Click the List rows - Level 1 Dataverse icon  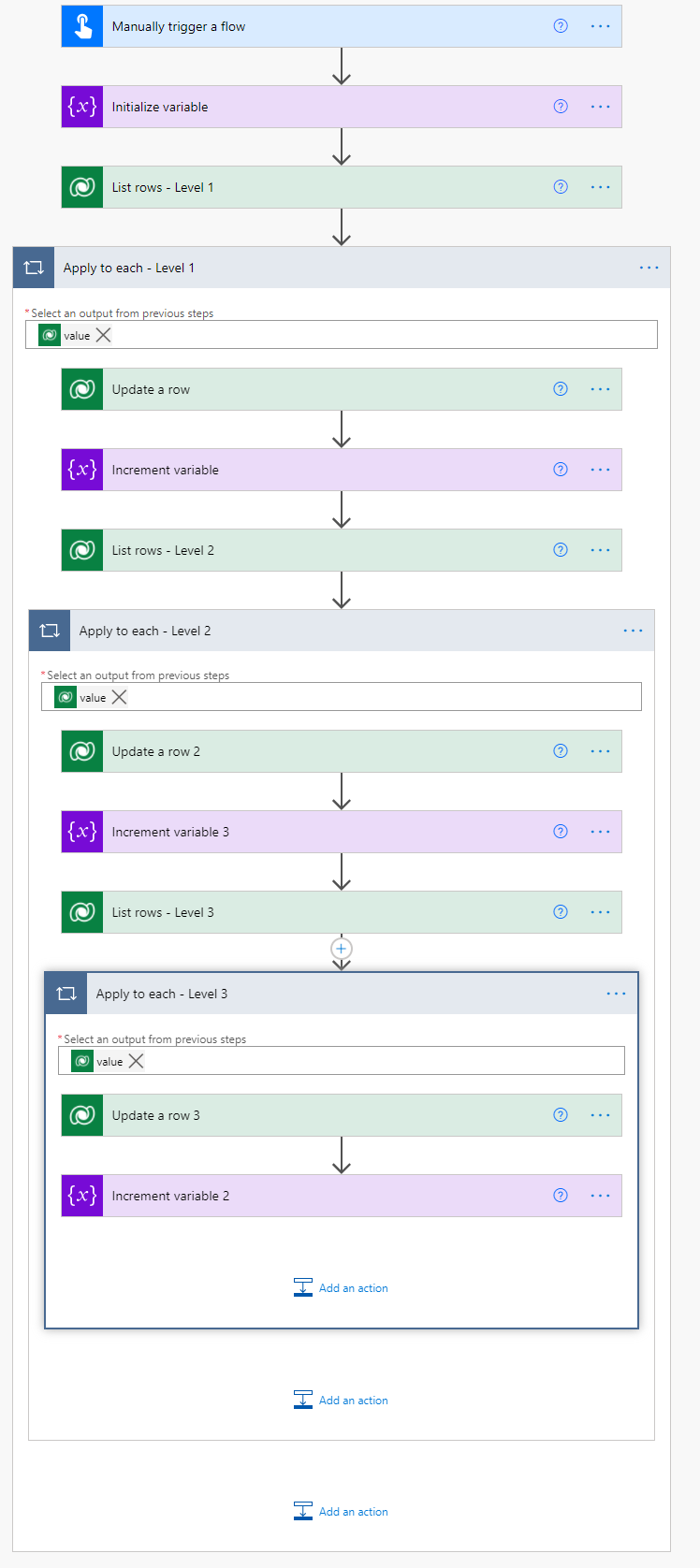pyautogui.click(x=82, y=187)
